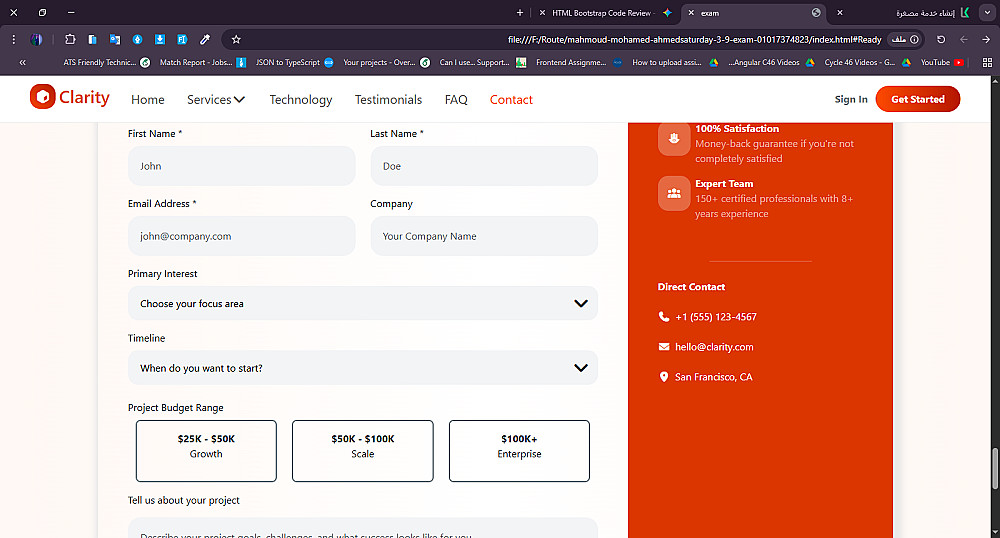Open the '...Angular C46 Videos' bookmark
This screenshot has width=1000, height=538.
pos(772,62)
